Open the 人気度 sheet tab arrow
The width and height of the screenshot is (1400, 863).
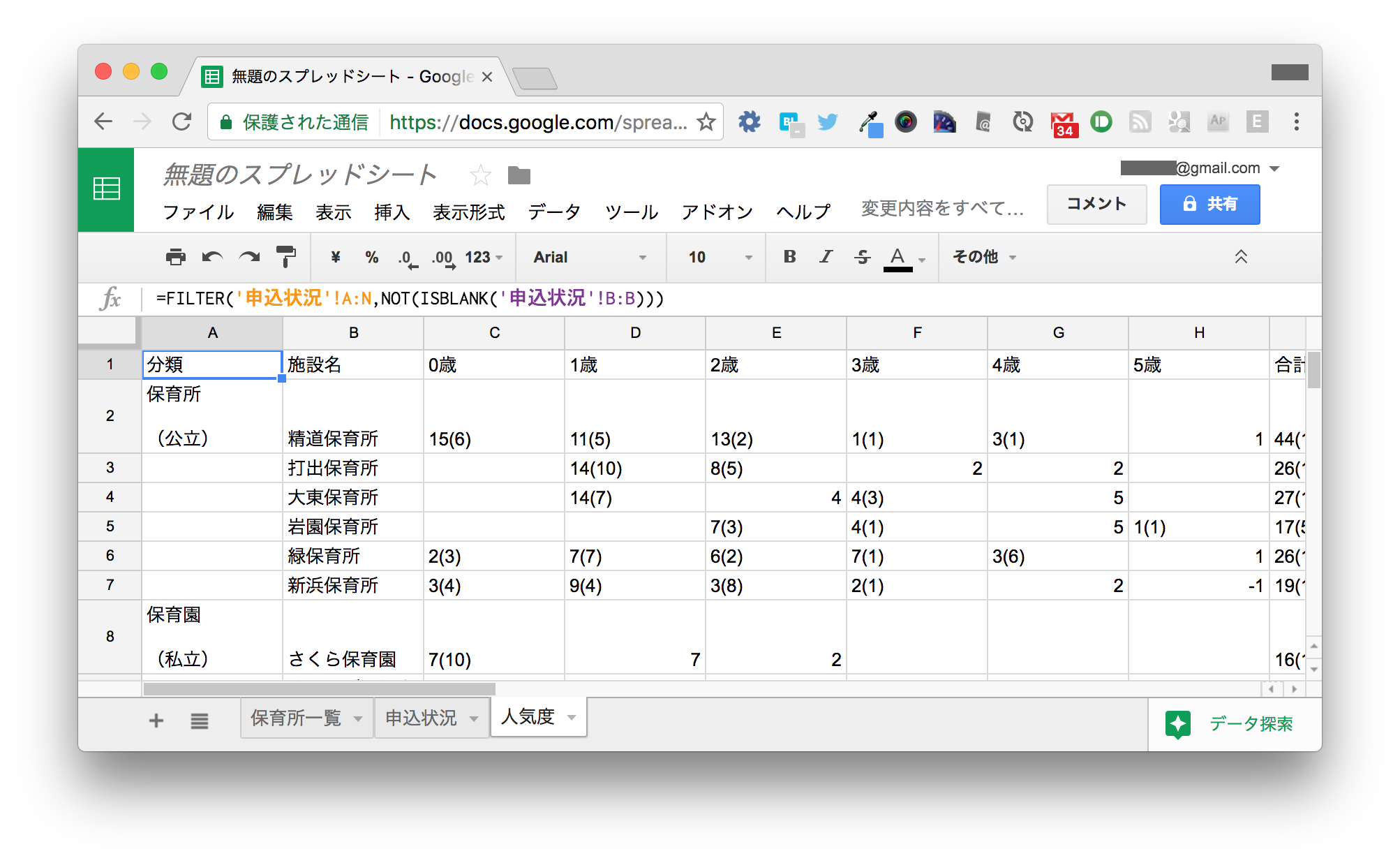click(572, 717)
